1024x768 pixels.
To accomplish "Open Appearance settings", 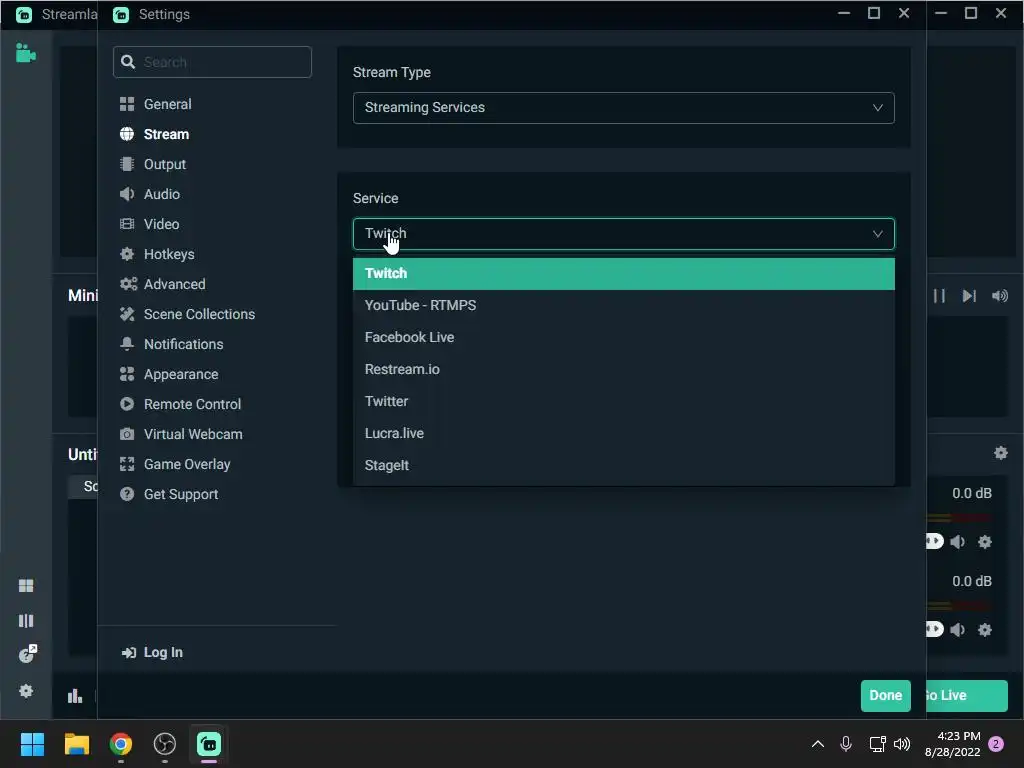I will 169,374.
